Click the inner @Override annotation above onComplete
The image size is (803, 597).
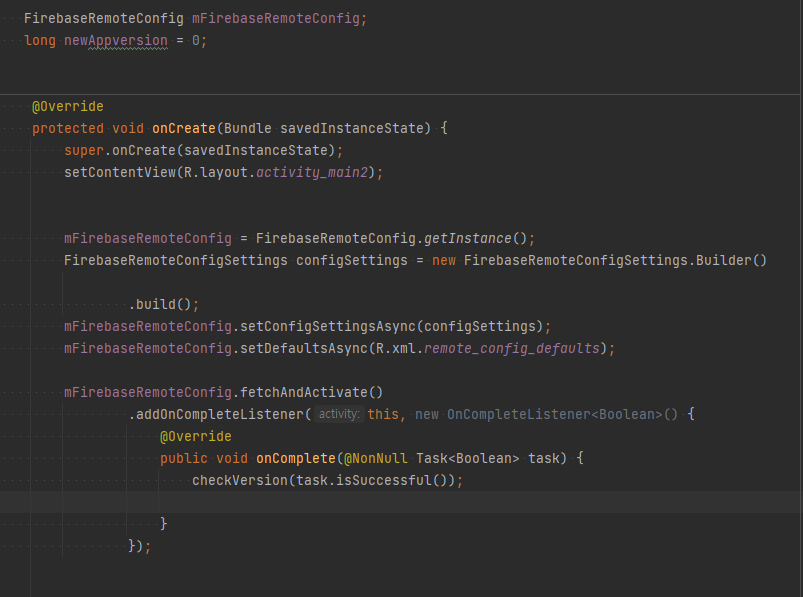[196, 437]
